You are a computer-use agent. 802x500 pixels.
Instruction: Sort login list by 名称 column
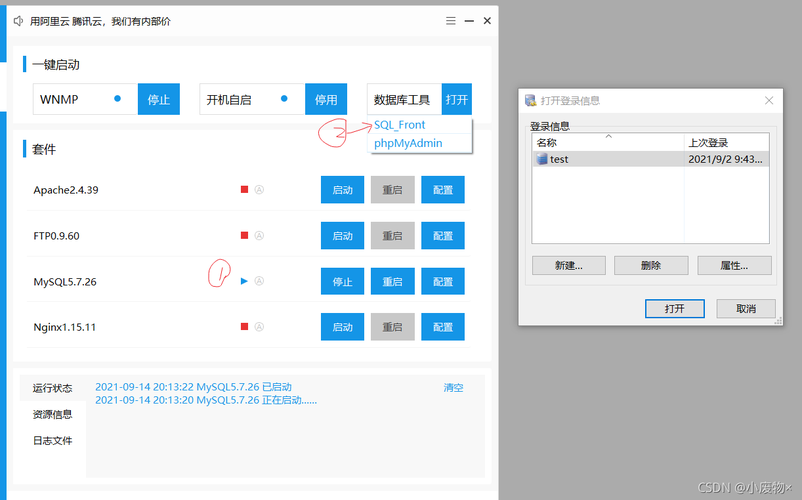pyautogui.click(x=608, y=142)
